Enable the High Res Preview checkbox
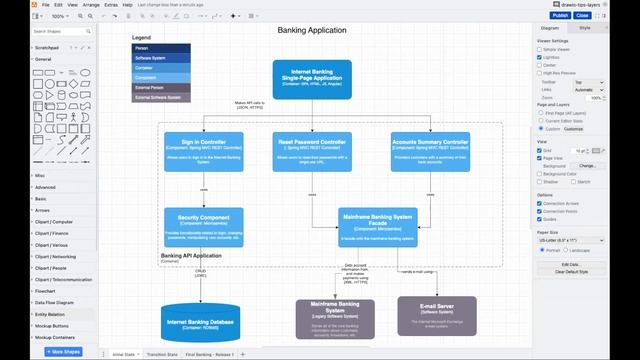 (539, 73)
